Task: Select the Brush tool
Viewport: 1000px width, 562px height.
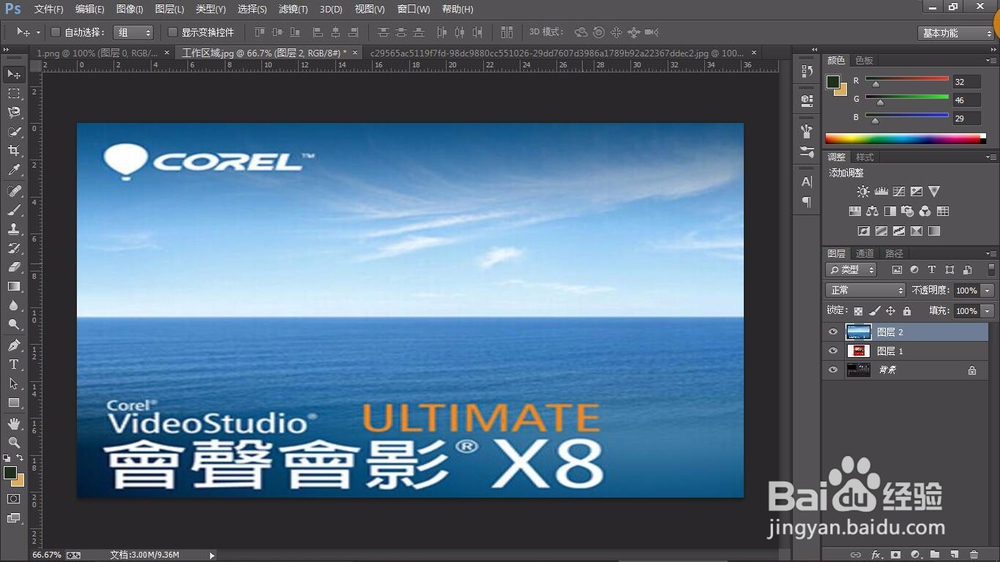Action: pyautogui.click(x=13, y=211)
